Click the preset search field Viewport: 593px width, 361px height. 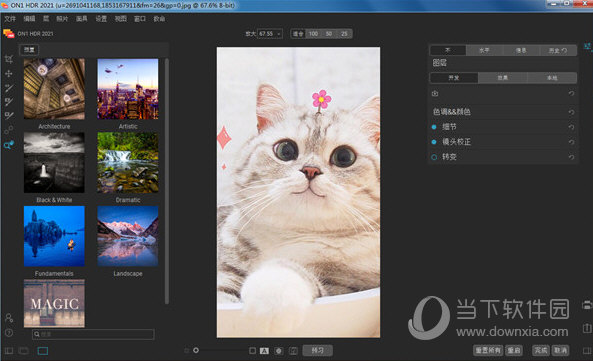click(x=93, y=334)
